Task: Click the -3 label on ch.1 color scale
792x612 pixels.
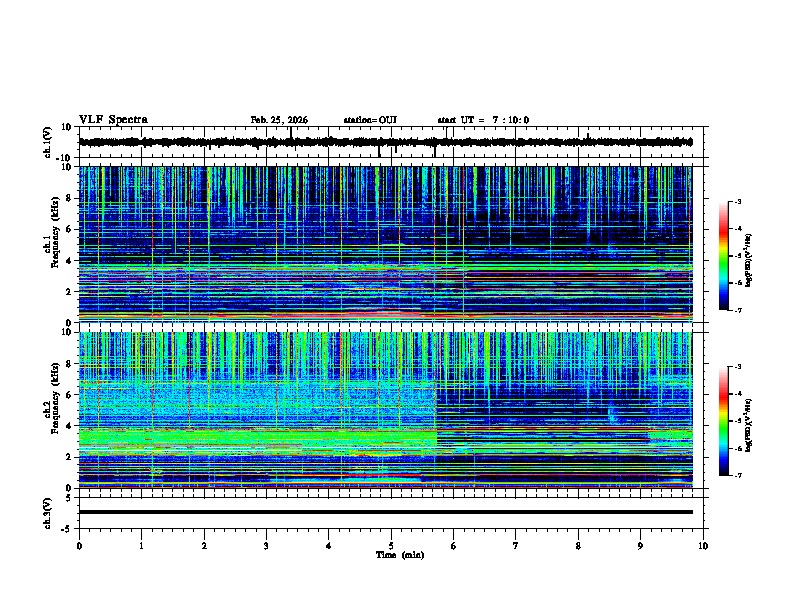Action: pos(738,201)
